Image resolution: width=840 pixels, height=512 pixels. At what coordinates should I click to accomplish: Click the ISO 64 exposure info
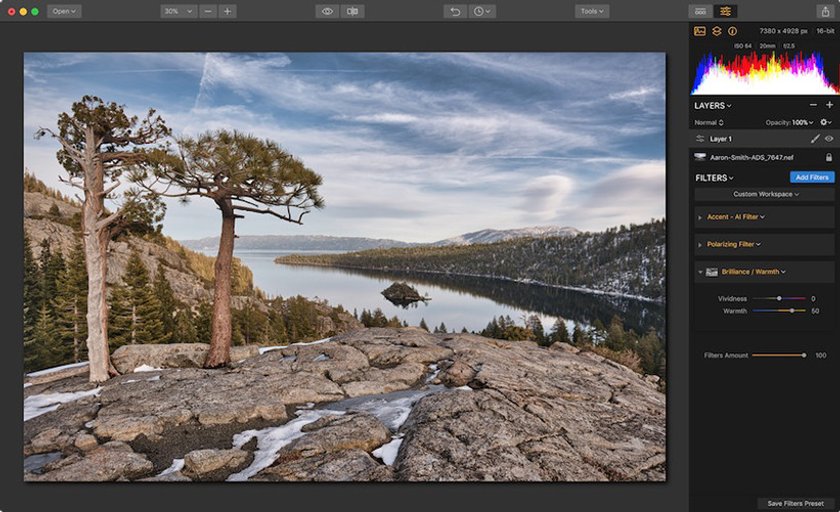tap(742, 46)
